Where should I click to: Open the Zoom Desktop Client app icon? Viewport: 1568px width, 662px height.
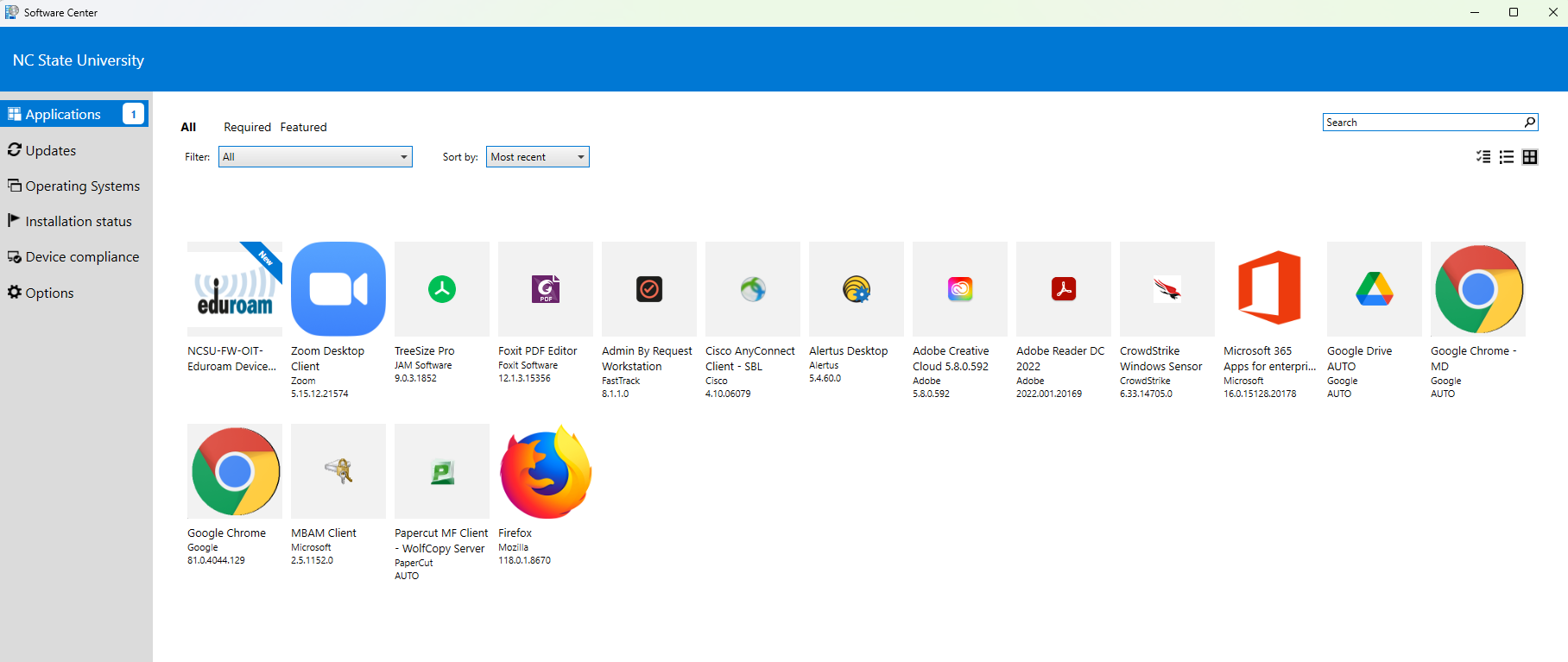(x=338, y=289)
